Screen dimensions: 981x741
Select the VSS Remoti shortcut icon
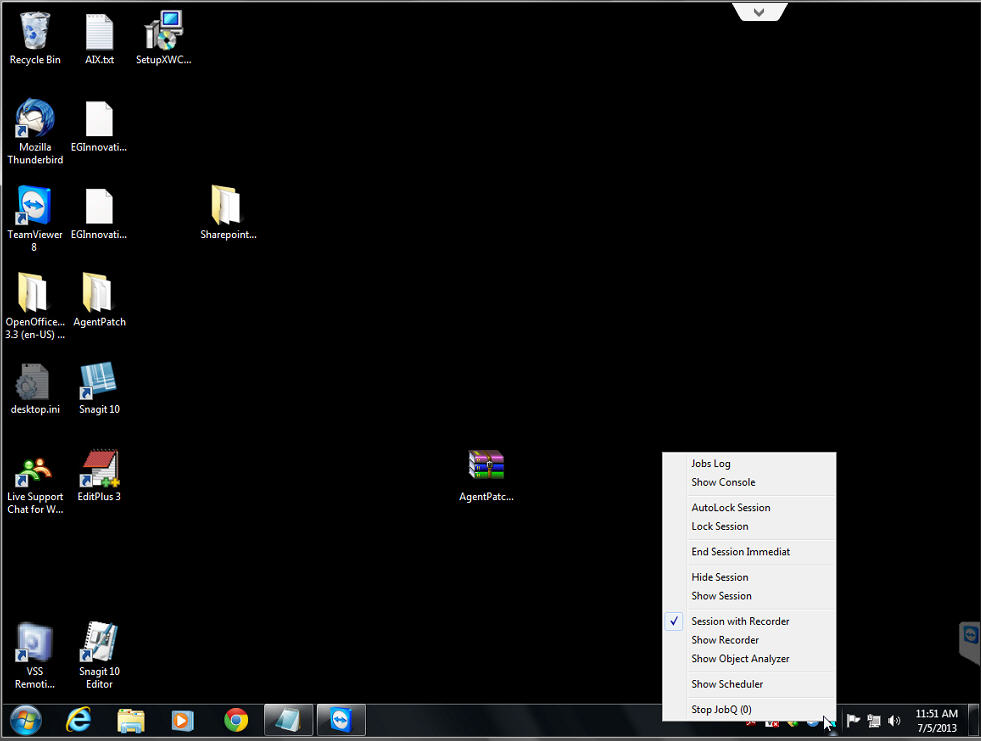35,656
